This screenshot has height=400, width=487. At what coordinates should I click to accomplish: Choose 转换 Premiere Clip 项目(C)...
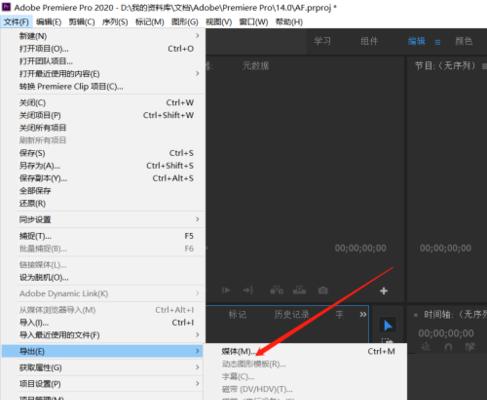[x=103, y=86]
